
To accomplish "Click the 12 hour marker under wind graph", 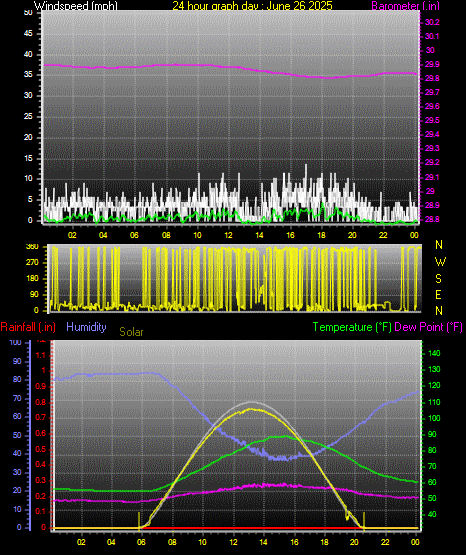I will pyautogui.click(x=228, y=235).
